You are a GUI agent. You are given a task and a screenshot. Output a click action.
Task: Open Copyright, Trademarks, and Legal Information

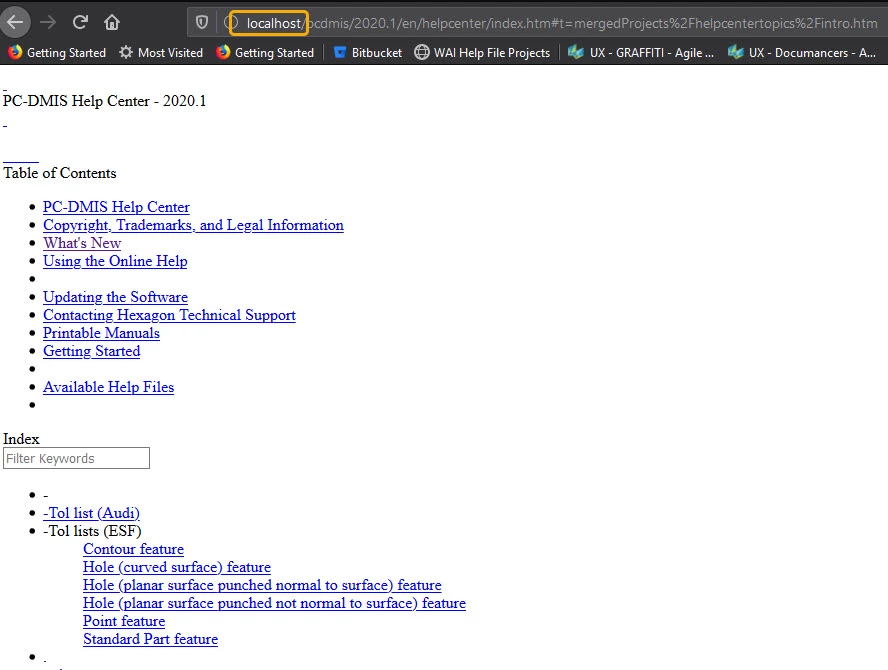[193, 225]
